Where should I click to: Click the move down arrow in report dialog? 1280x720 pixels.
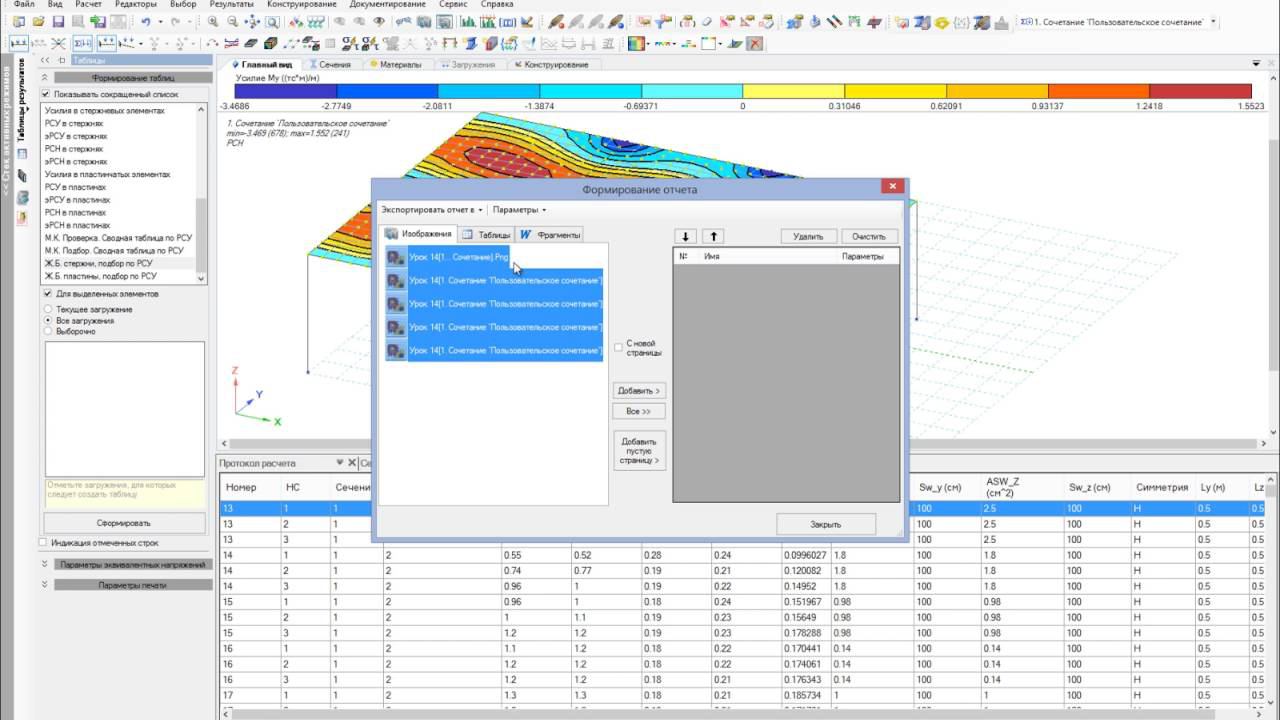tap(685, 237)
